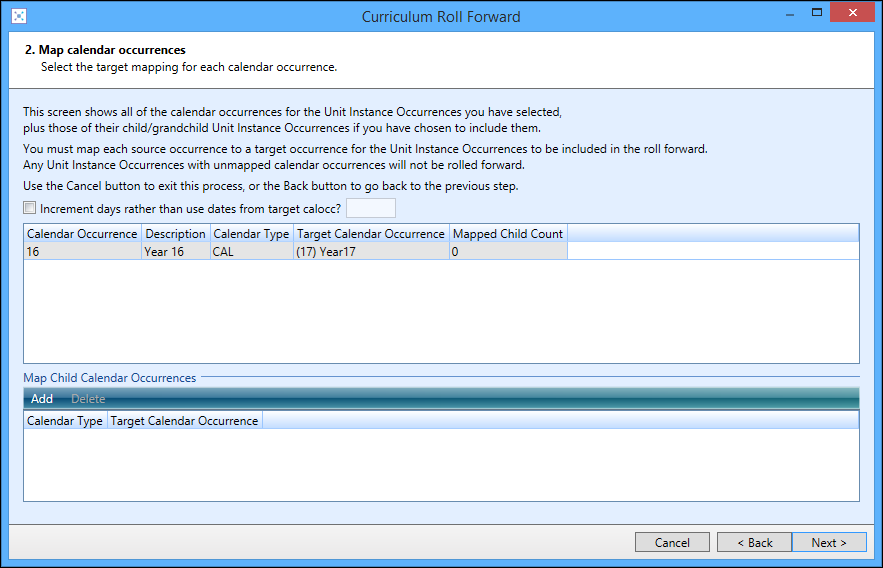Maximize the Curriculum Roll Forward window

click(x=817, y=12)
